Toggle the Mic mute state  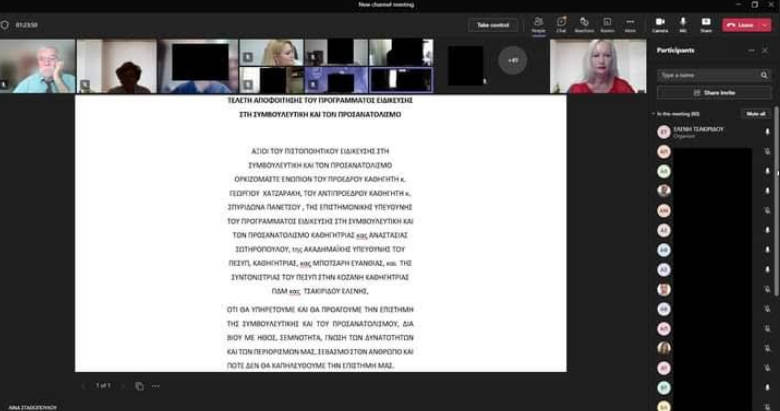click(683, 24)
